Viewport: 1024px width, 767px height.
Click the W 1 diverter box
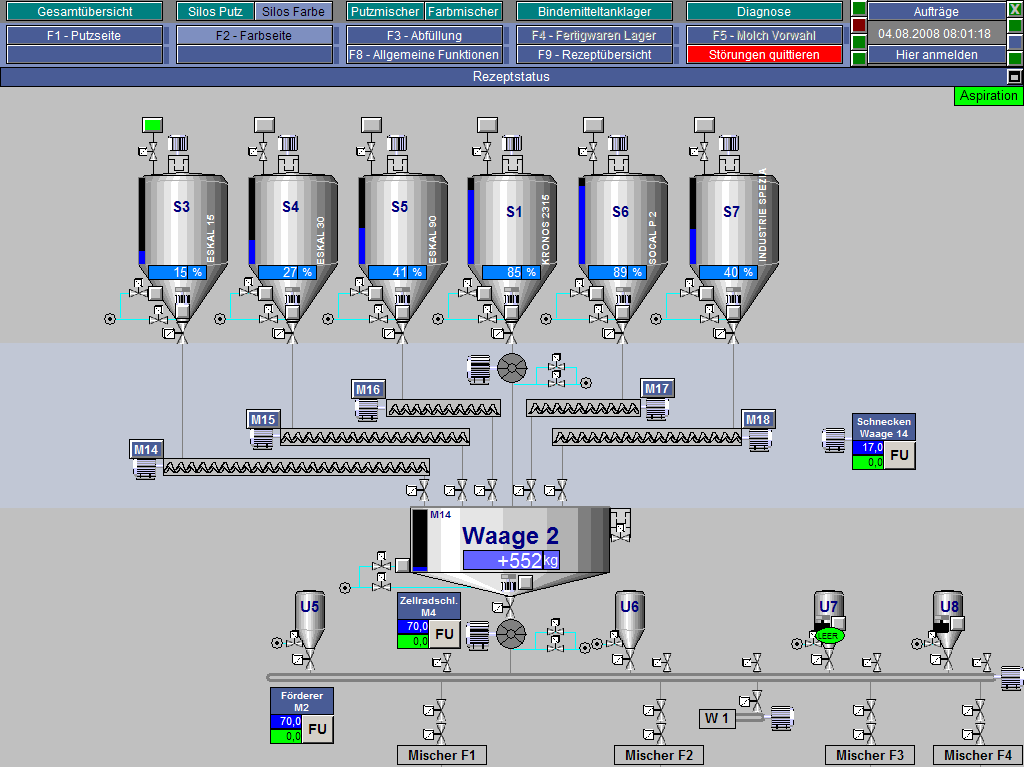(x=718, y=718)
